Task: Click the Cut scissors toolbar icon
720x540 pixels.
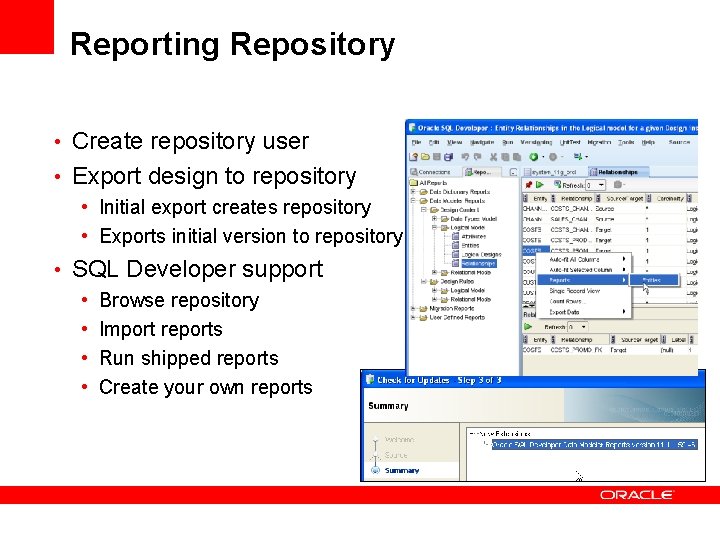Action: click(x=493, y=157)
